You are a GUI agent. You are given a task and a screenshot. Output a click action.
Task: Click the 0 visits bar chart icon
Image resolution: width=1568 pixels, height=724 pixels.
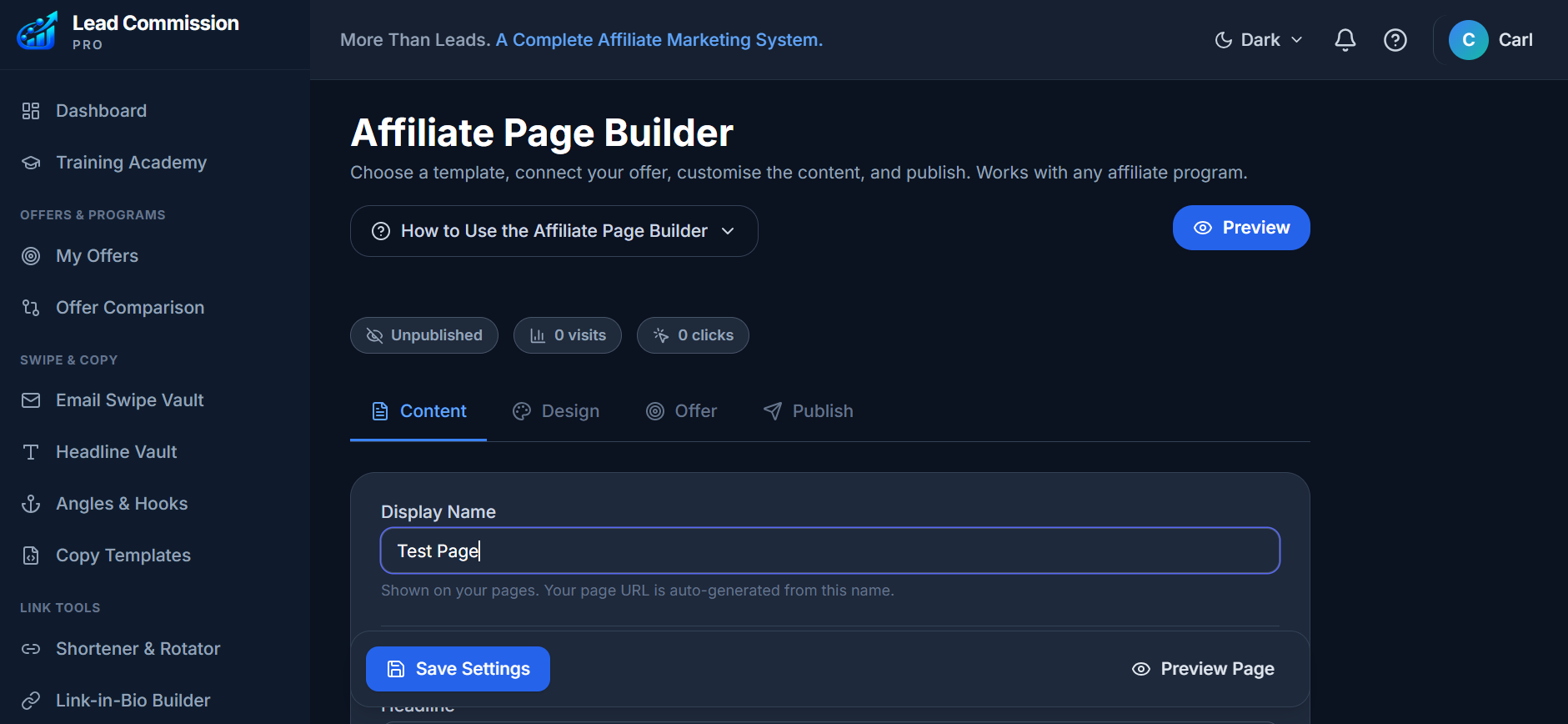[x=538, y=335]
